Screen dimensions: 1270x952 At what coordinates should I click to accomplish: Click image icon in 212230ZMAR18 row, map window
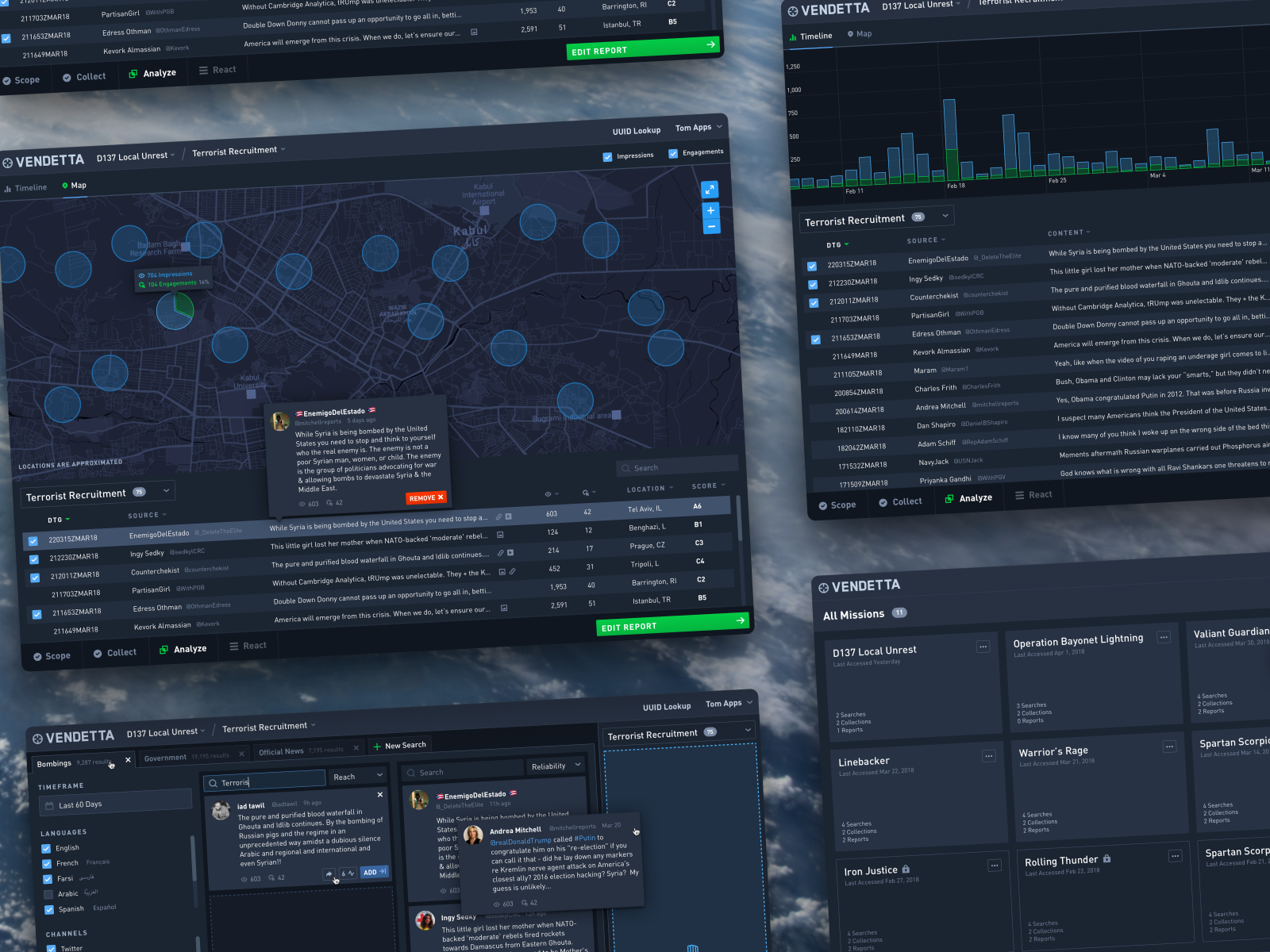500,535
